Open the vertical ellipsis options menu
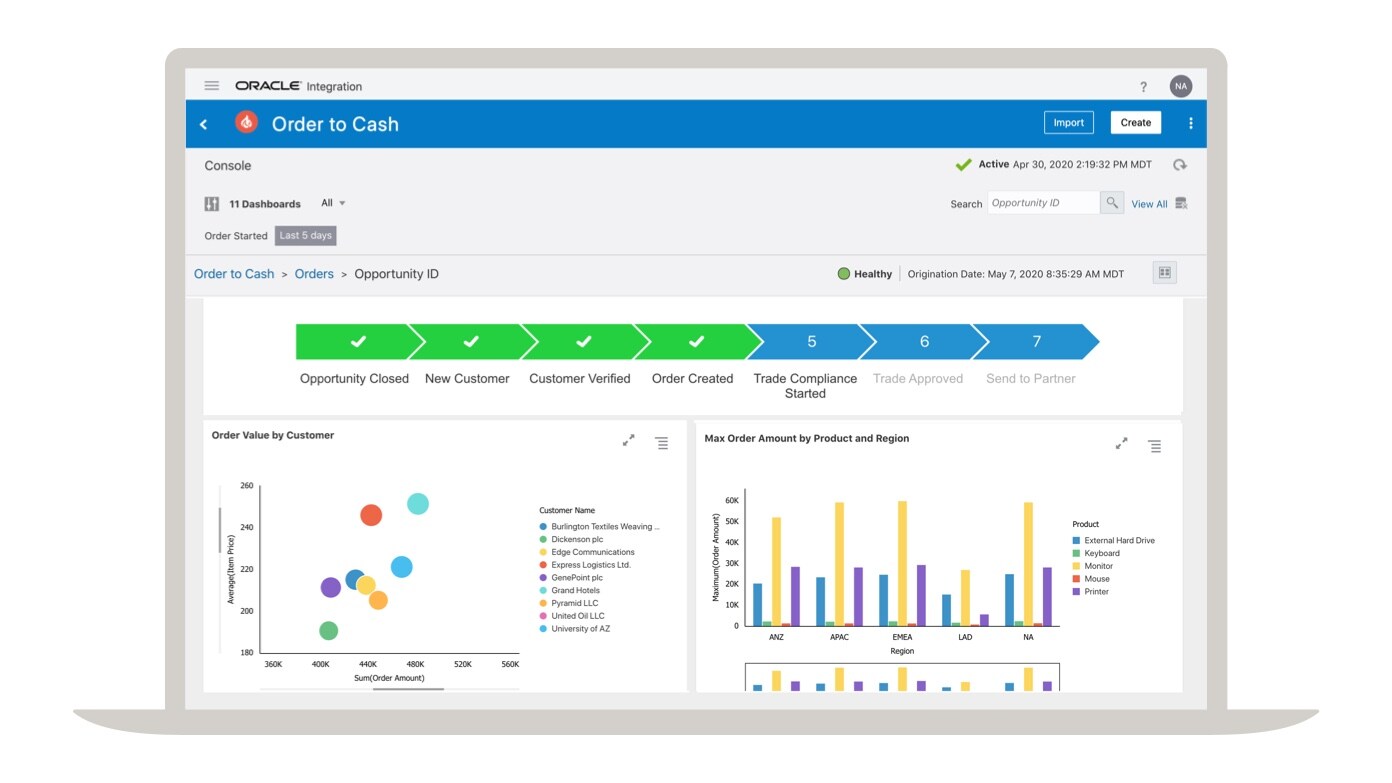 pos(1190,122)
